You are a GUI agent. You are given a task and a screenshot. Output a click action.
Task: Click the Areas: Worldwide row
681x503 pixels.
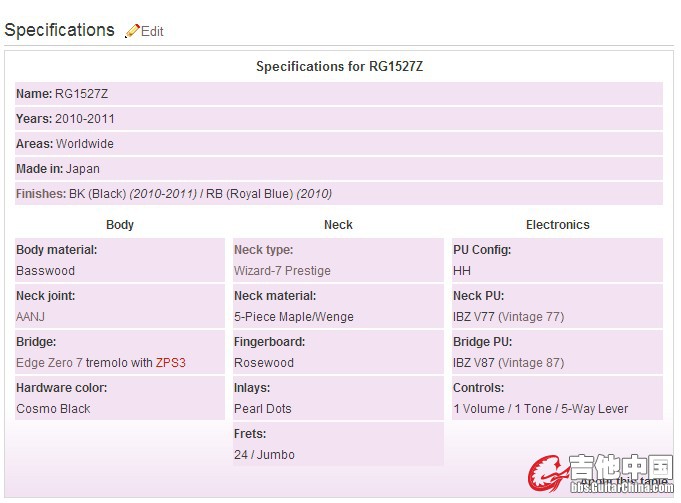click(x=339, y=144)
